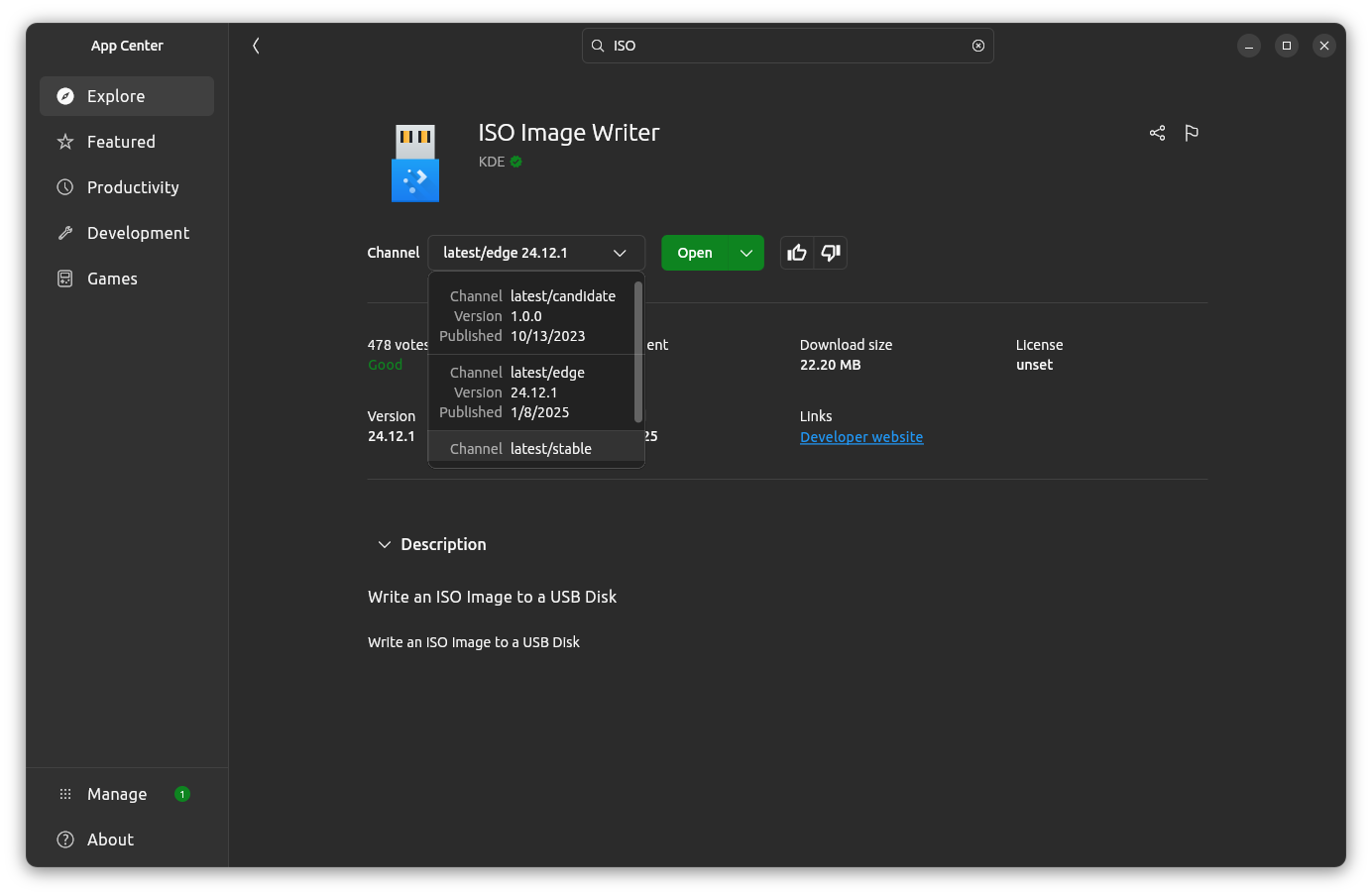Open the Explore section
1372x896 pixels.
(127, 96)
